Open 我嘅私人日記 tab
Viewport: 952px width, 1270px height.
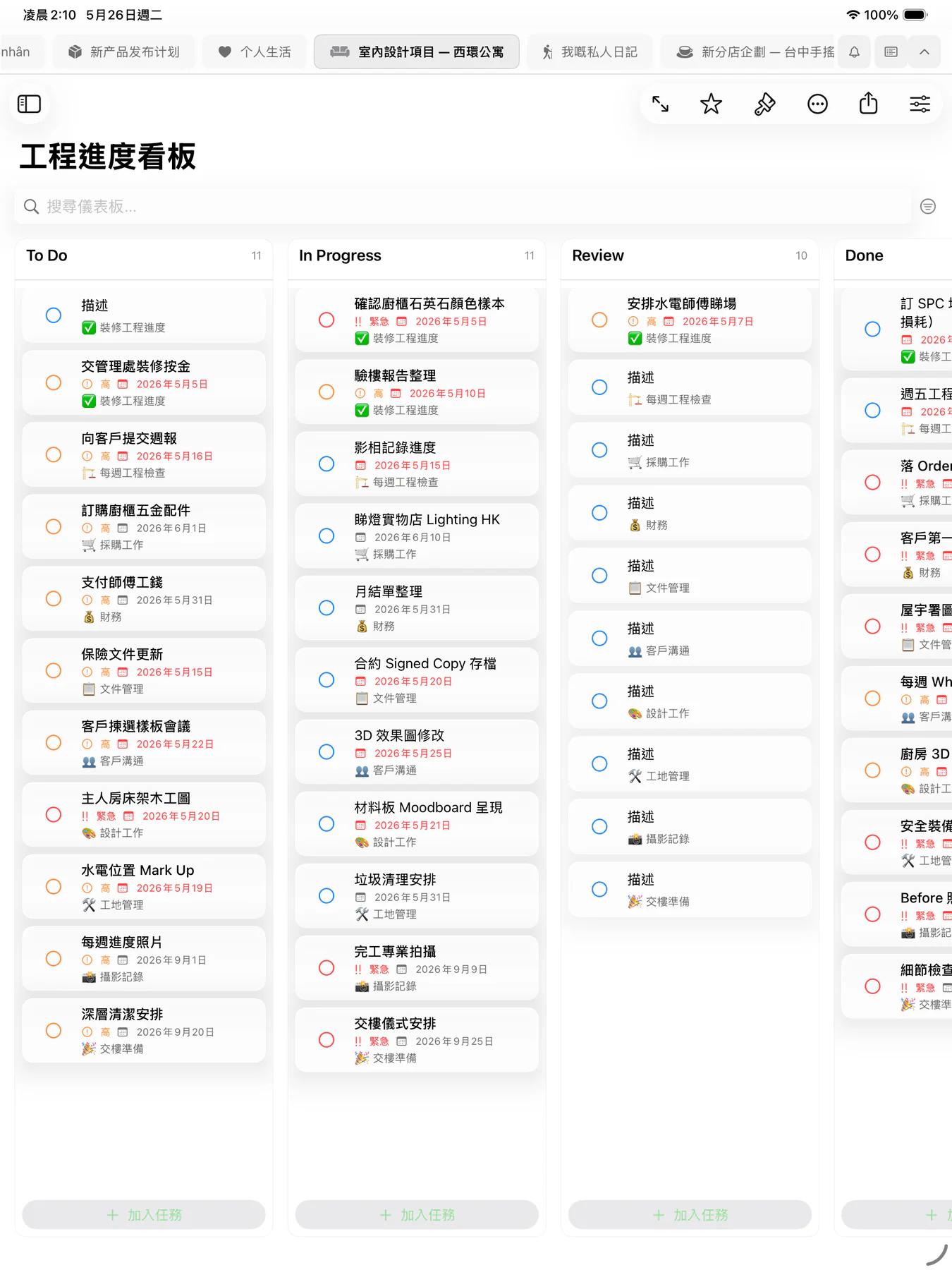pos(590,52)
